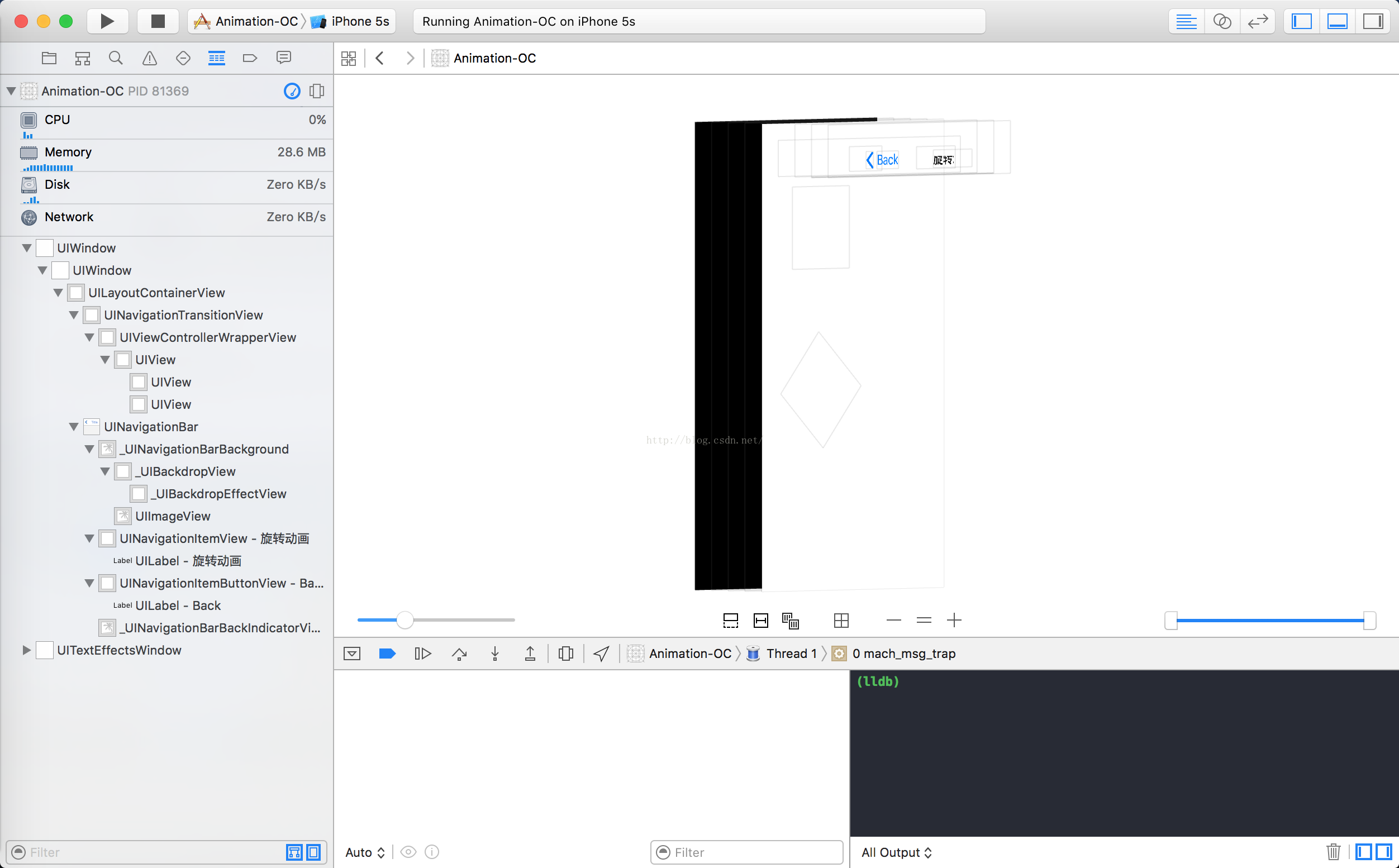Open the Project navigator tab
The image size is (1399, 868).
[49, 58]
